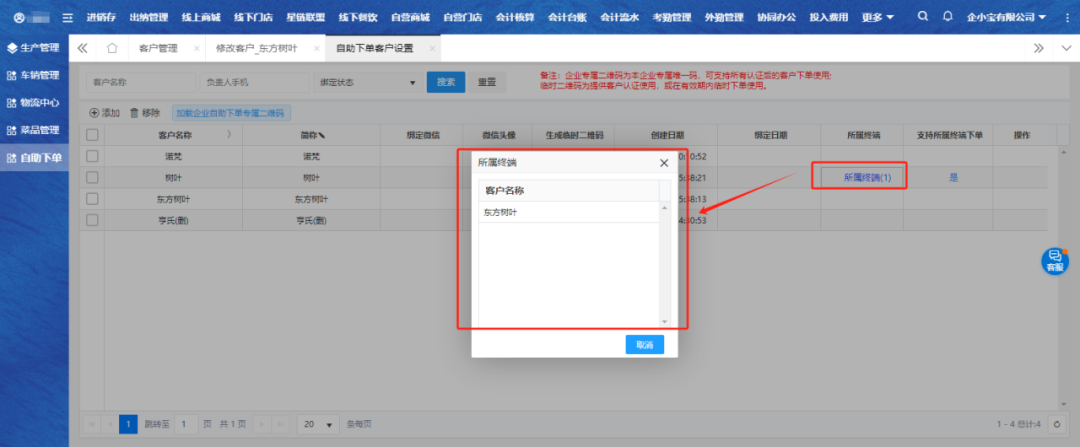
Task: Check the checkbox for row 诺梵
Action: (92, 156)
